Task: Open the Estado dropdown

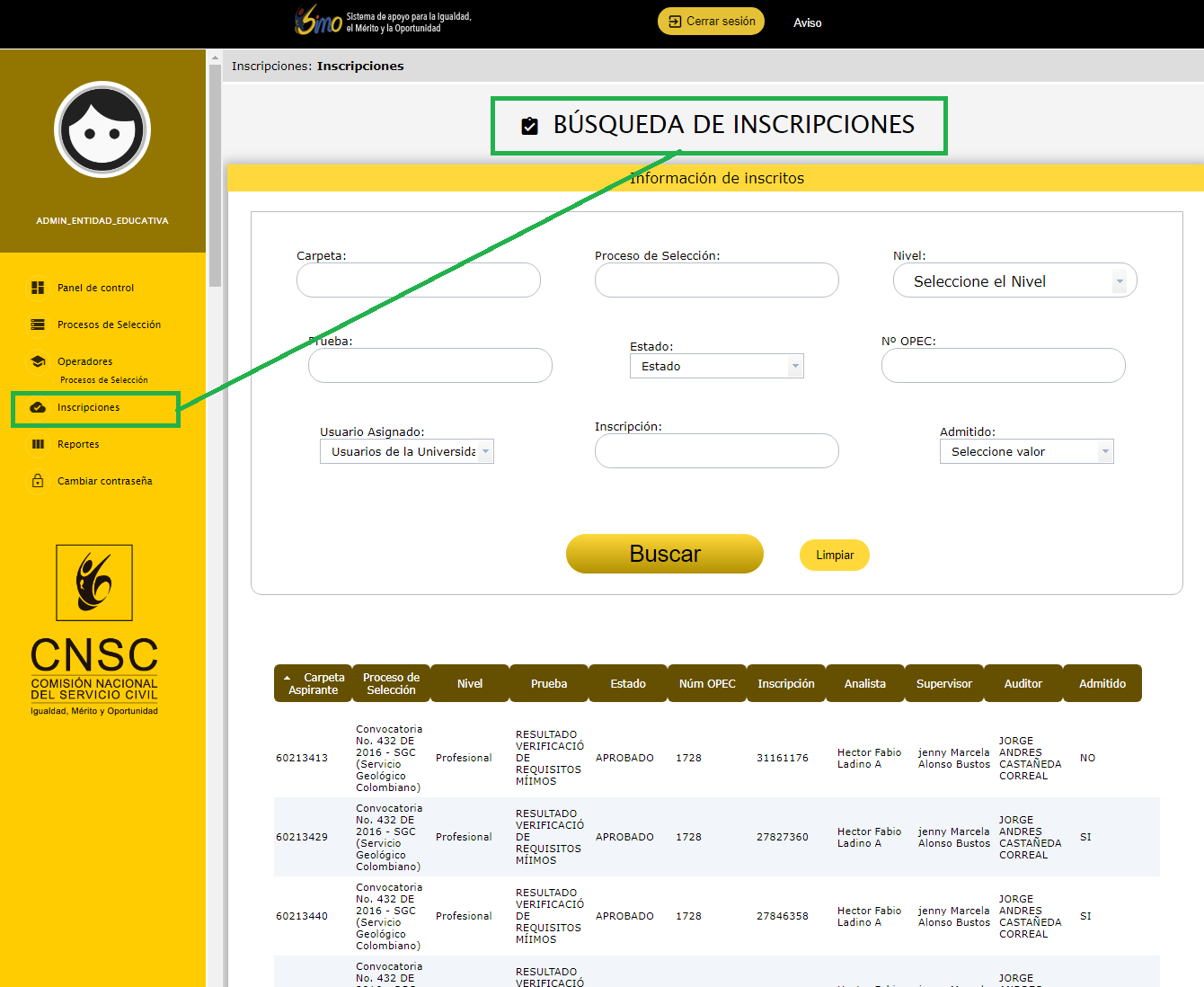Action: pyautogui.click(x=717, y=366)
